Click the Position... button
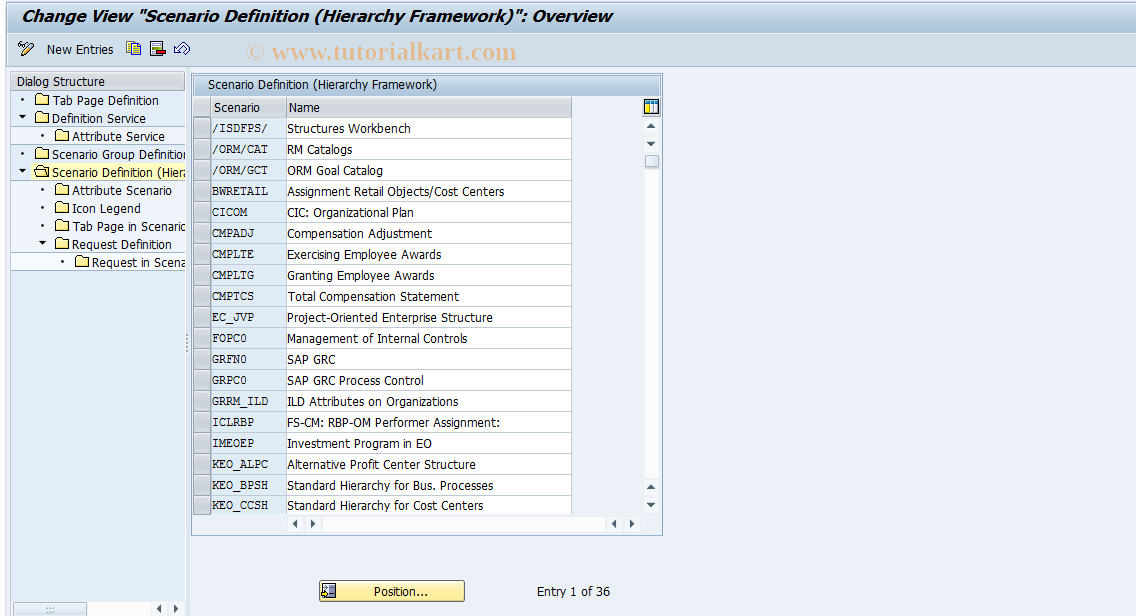The height and width of the screenshot is (616, 1136). 391,590
